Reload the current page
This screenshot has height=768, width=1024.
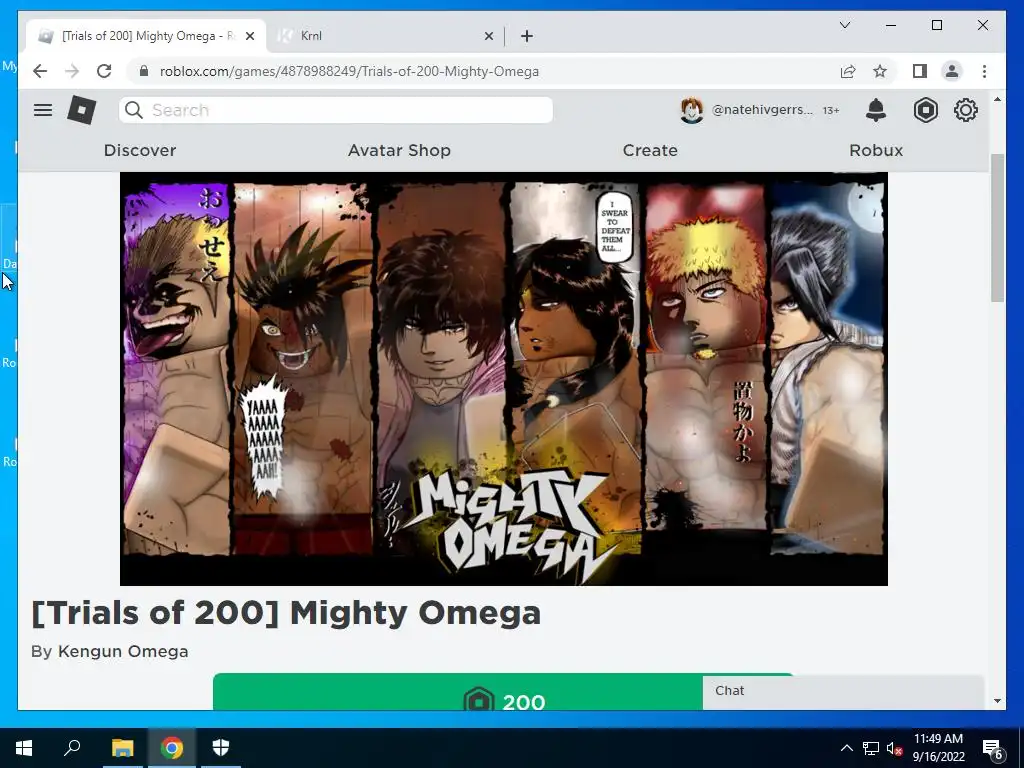(x=104, y=71)
